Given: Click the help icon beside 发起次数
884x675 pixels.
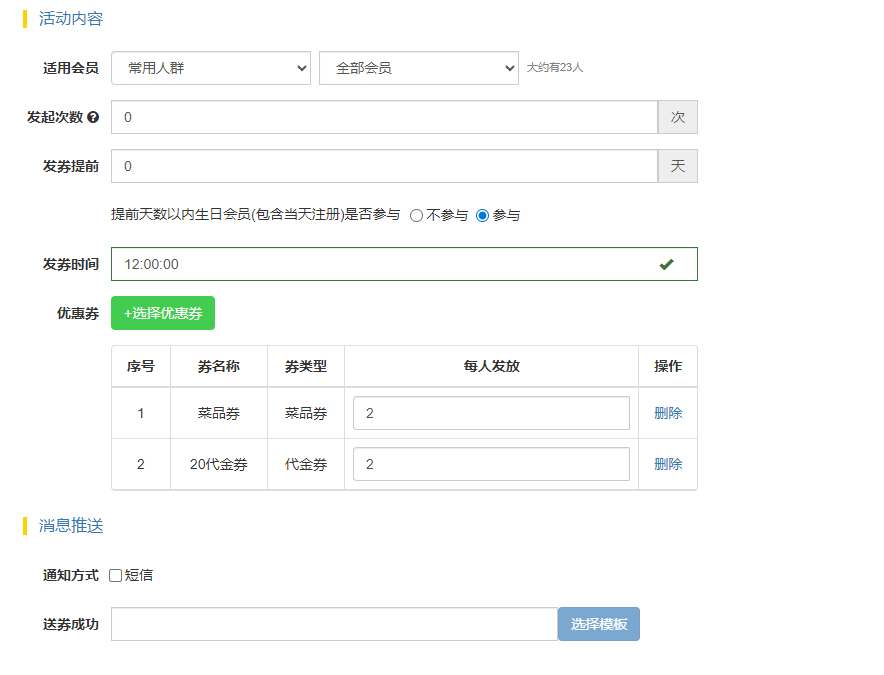Looking at the screenshot, I should click(93, 117).
